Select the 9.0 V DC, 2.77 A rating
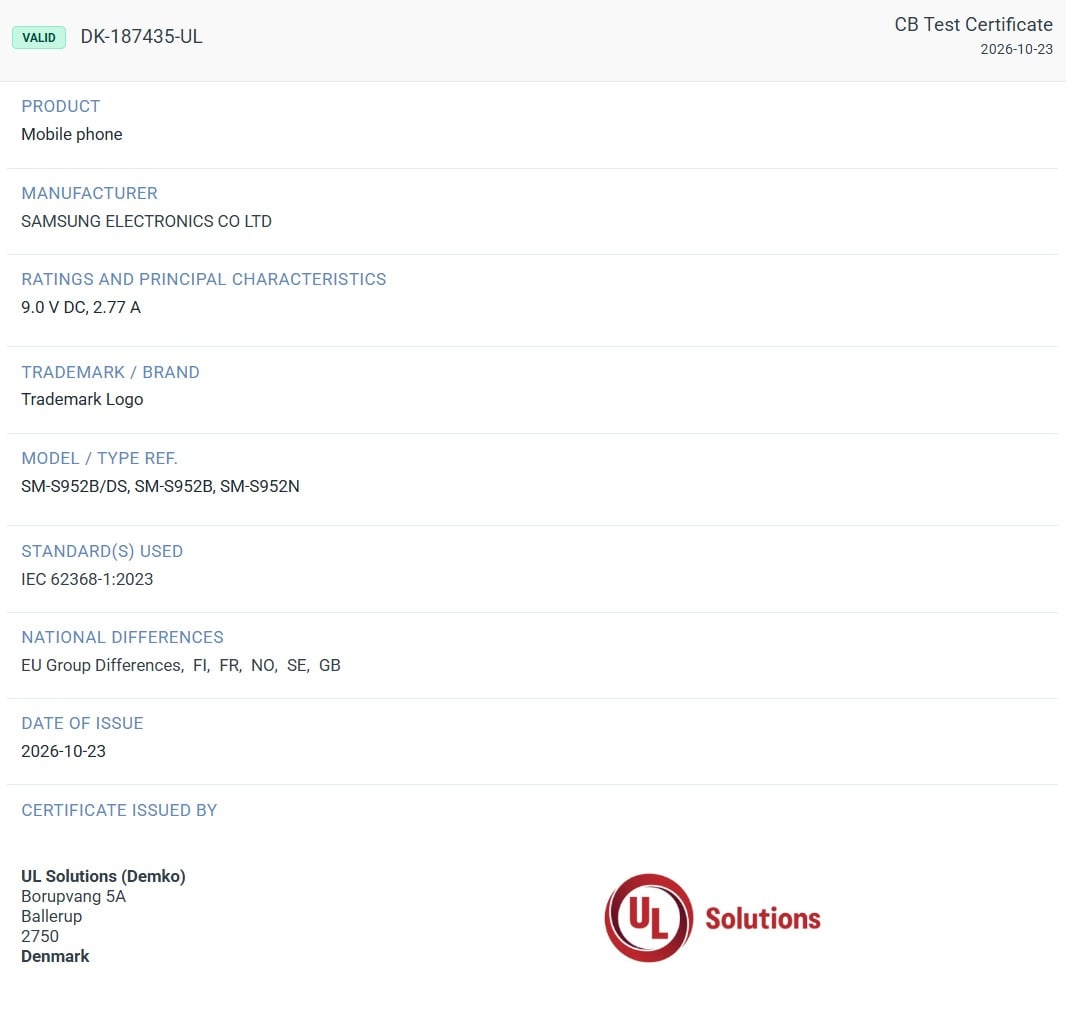 click(x=81, y=307)
